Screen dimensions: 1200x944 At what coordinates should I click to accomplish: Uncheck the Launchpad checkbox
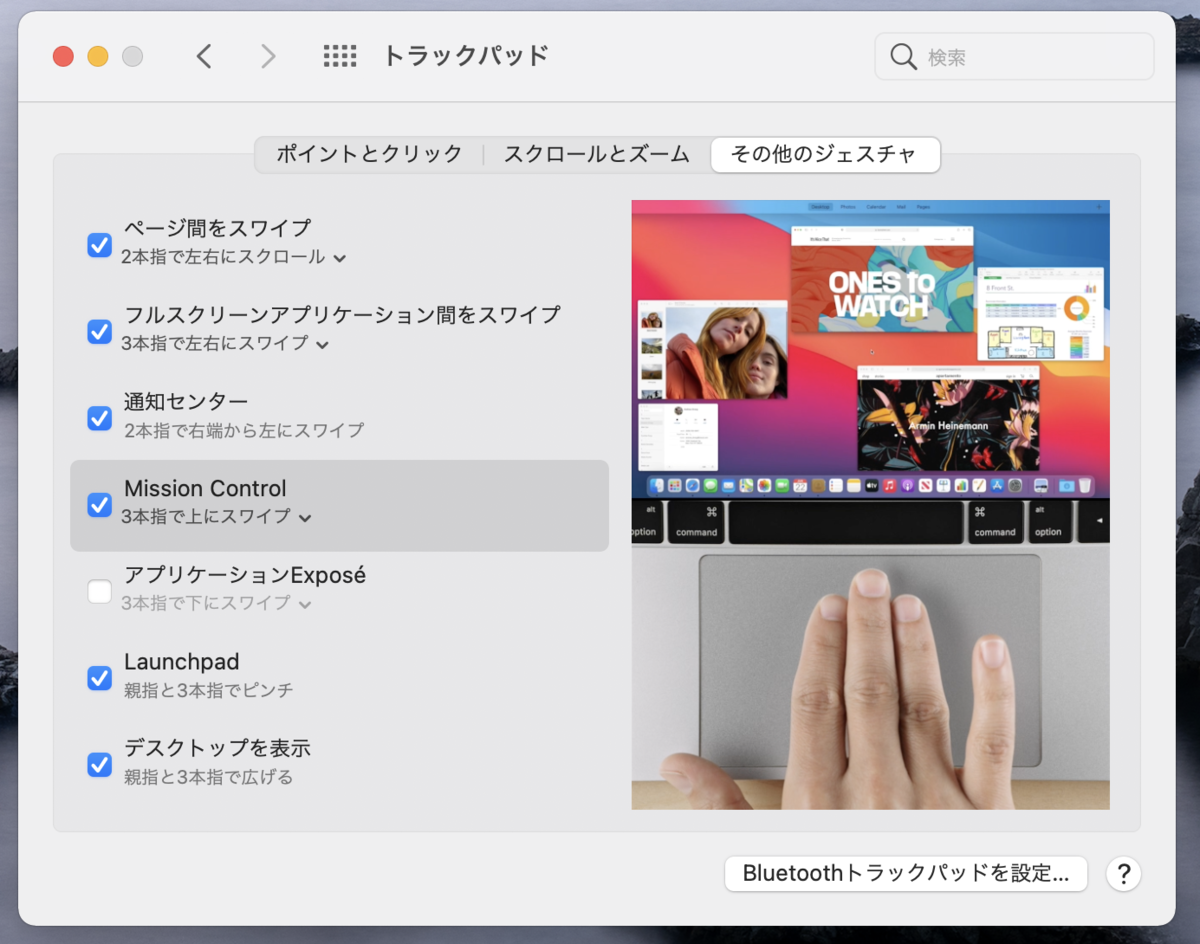(99, 678)
